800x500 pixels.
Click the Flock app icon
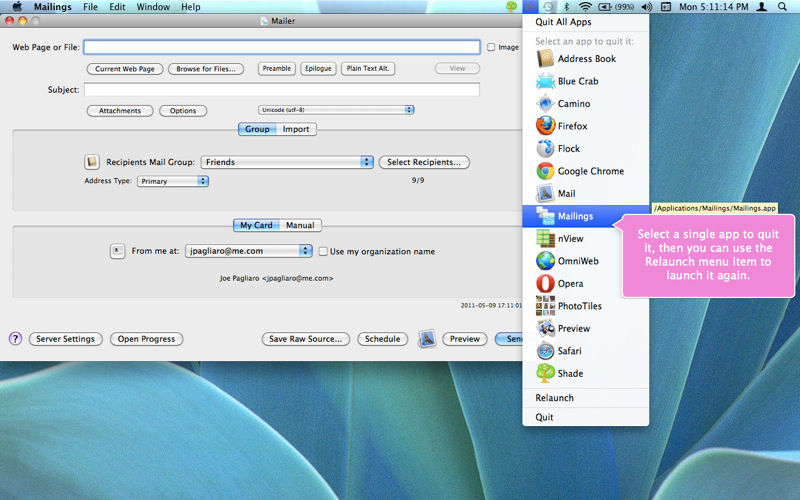[545, 148]
